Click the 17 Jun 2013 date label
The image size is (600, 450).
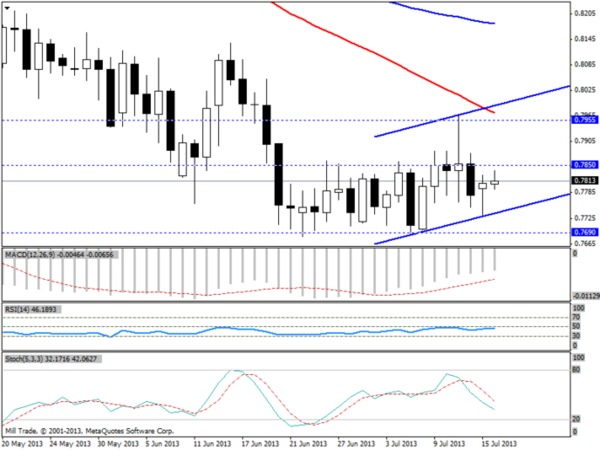pos(260,444)
